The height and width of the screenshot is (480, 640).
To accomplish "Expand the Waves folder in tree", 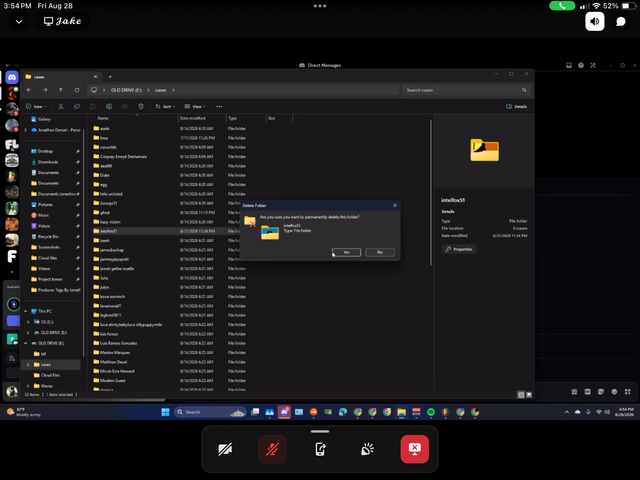I will (x=28, y=386).
